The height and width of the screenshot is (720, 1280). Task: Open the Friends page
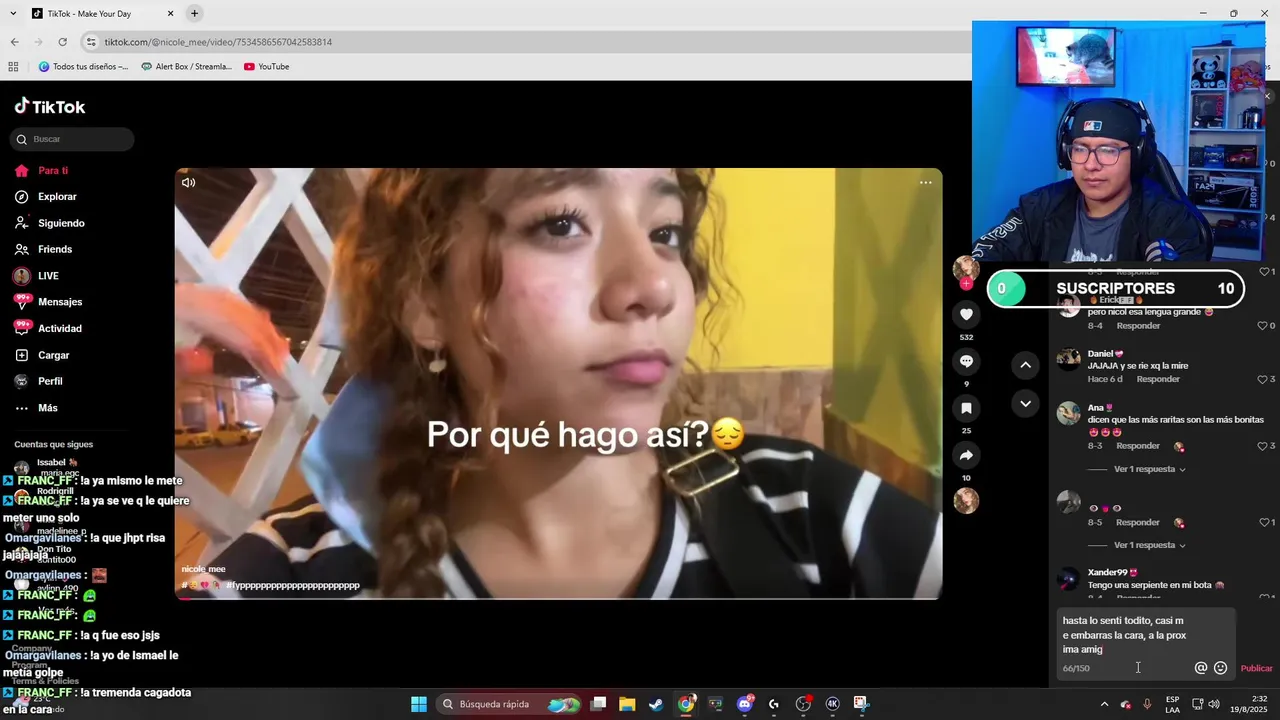click(x=55, y=249)
